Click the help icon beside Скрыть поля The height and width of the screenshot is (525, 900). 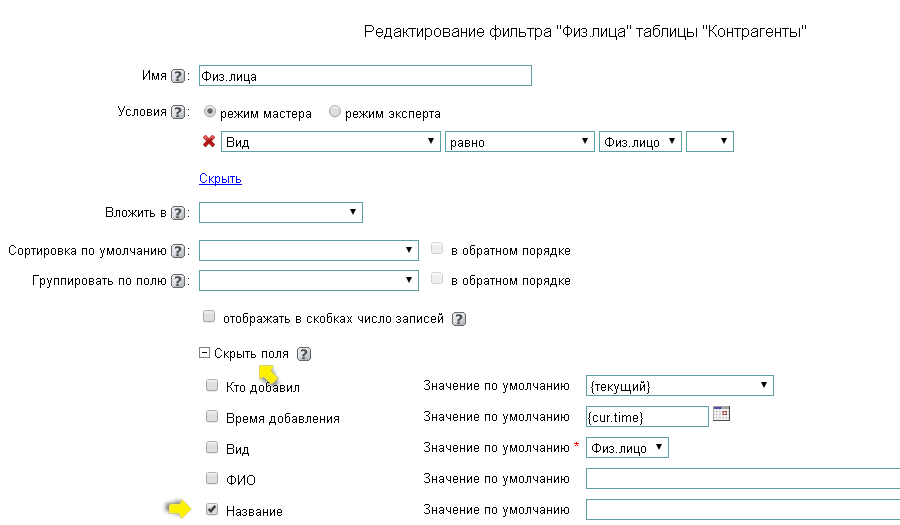pos(305,354)
